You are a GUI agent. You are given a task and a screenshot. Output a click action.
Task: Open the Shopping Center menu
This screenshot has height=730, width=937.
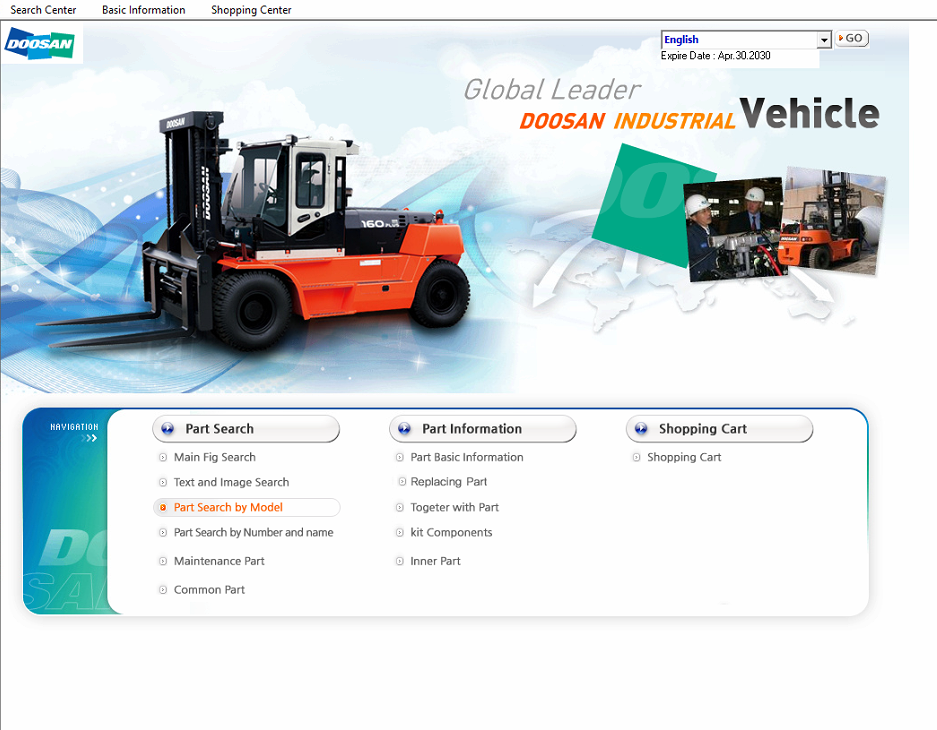coord(251,10)
